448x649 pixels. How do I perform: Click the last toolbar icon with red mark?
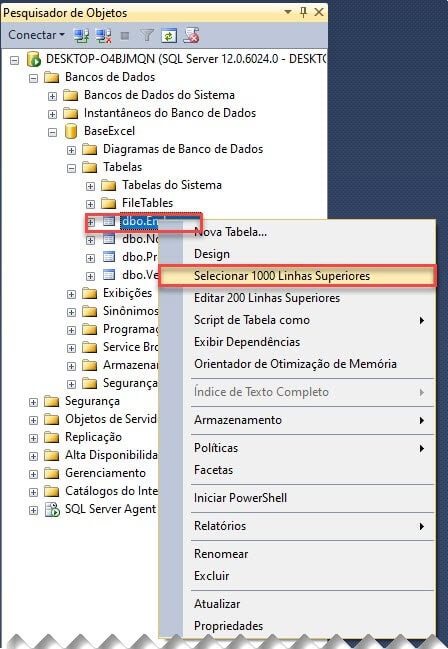point(192,36)
